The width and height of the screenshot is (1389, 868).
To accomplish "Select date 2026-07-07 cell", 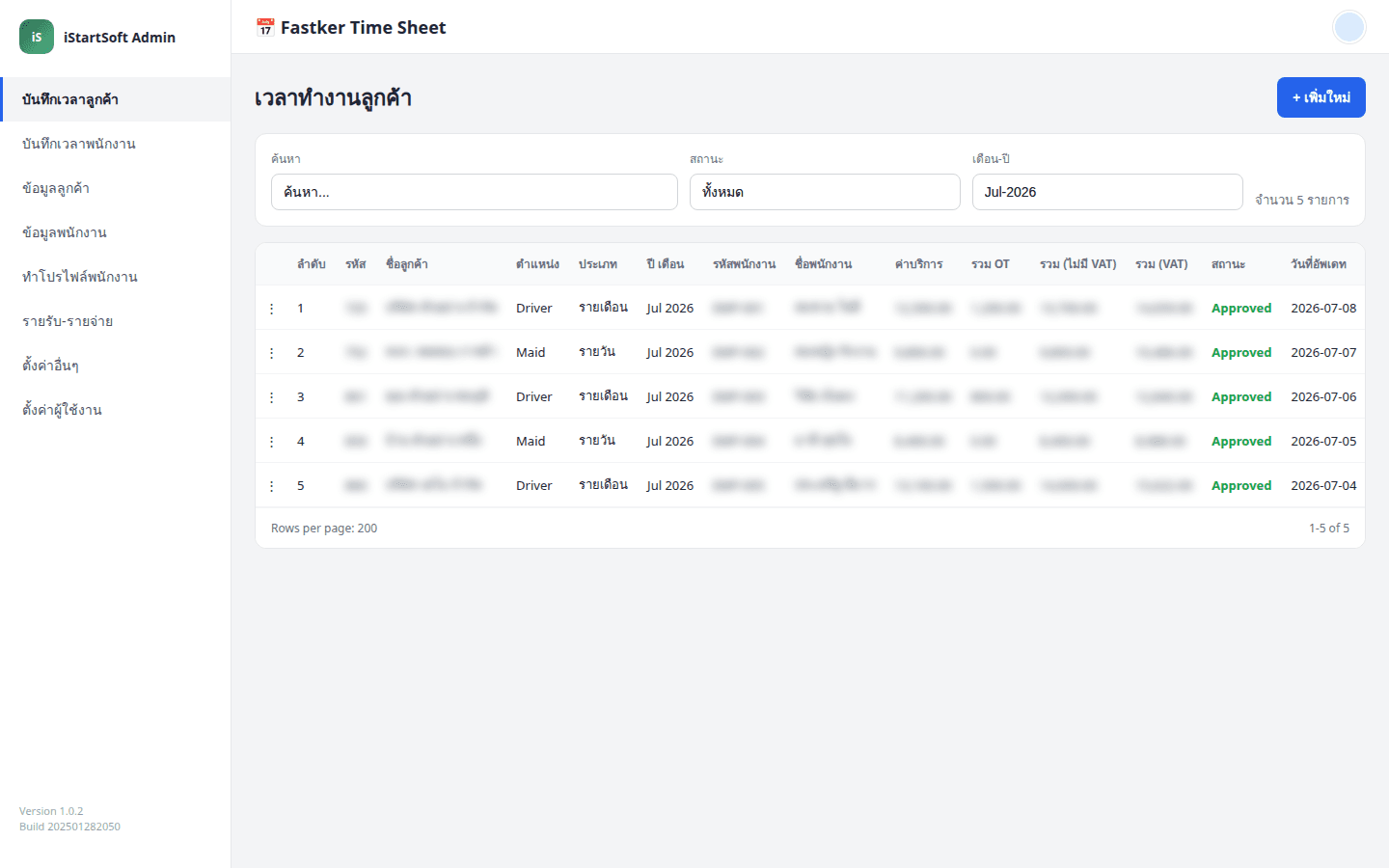I will 1323,353.
